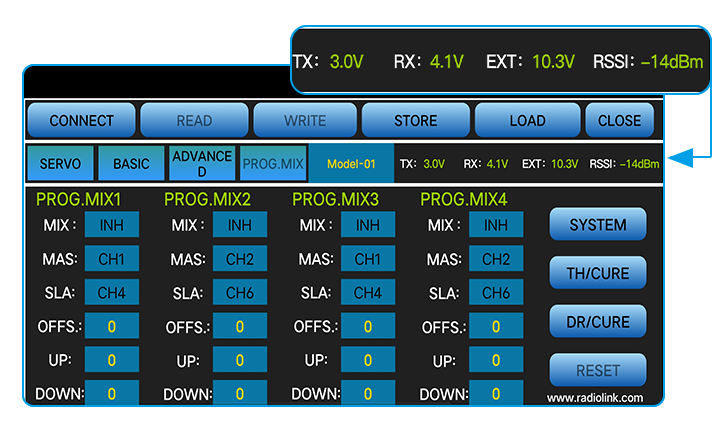
Task: Open PROG.MIX1 MAS channel CH1 selector
Action: (112, 259)
